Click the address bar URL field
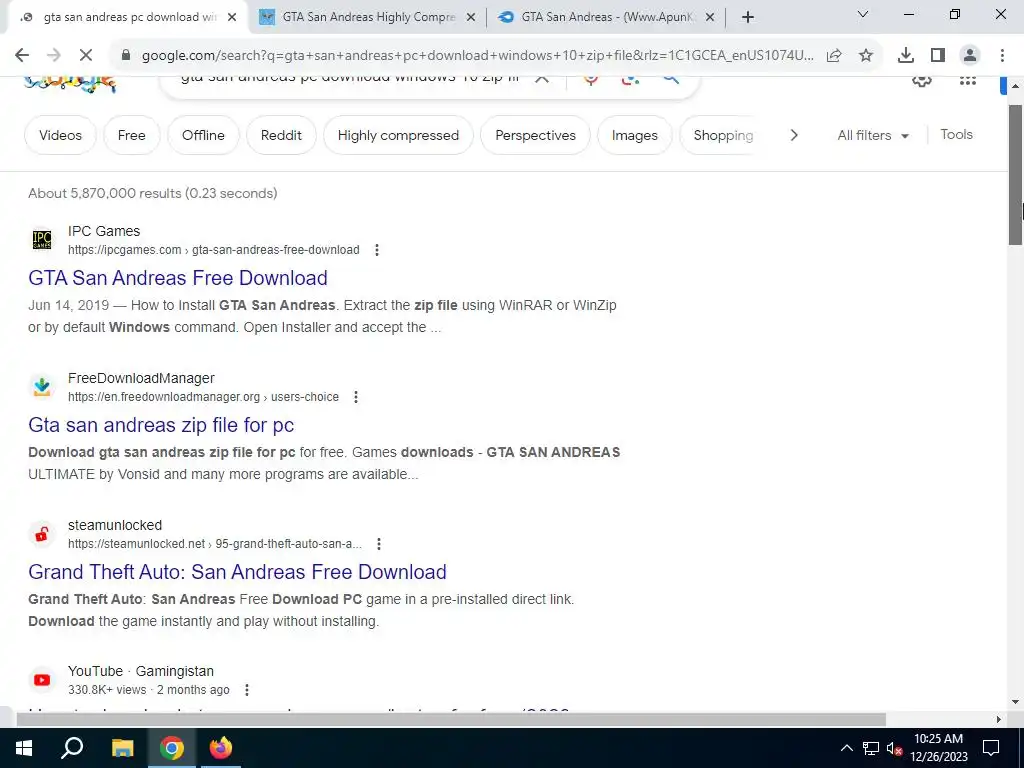Image resolution: width=1024 pixels, height=768 pixels. coord(477,56)
